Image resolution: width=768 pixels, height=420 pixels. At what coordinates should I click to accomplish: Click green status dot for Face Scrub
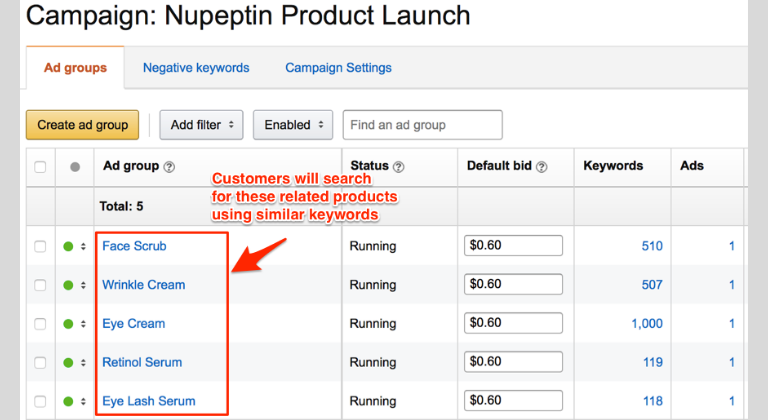[x=68, y=246]
